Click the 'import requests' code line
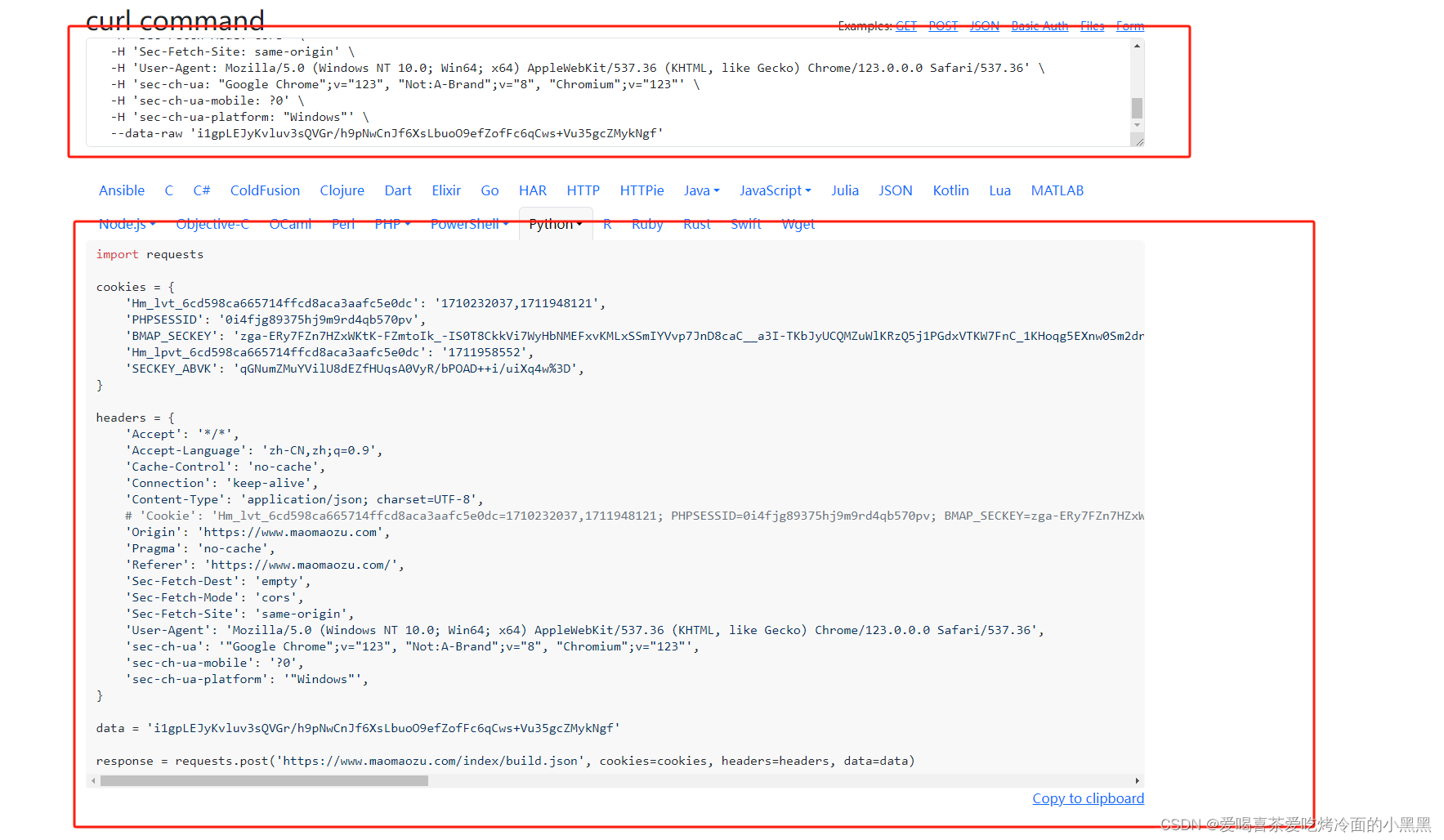1444x840 pixels. click(150, 254)
